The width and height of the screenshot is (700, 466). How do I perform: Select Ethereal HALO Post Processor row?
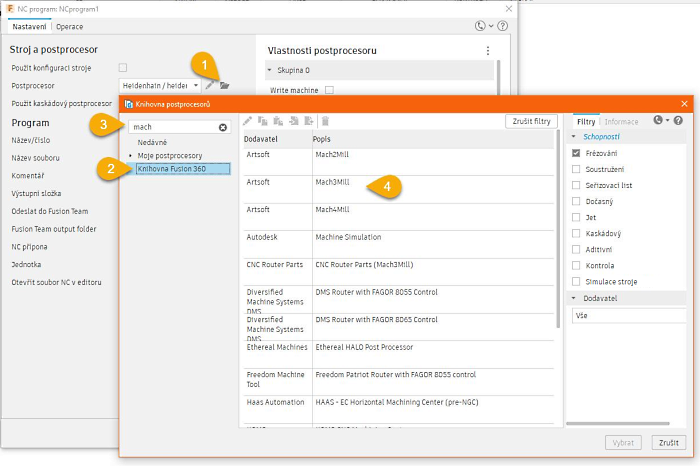[x=398, y=354]
